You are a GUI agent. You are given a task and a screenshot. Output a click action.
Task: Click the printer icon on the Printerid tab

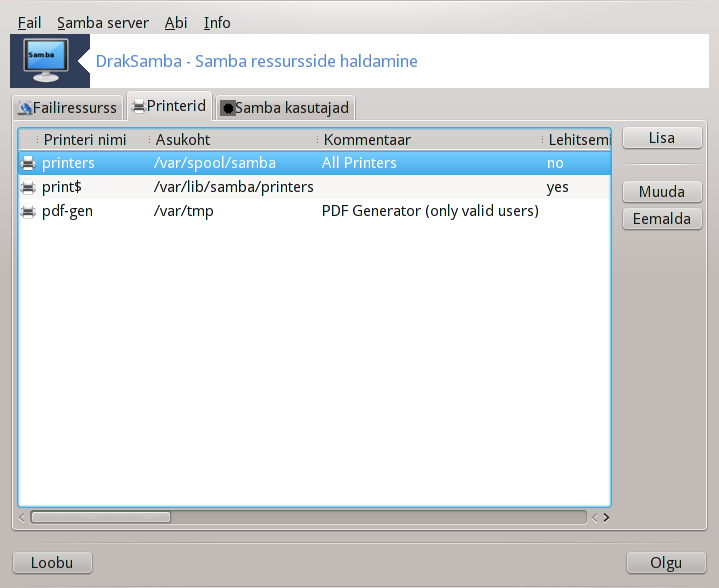click(x=138, y=106)
